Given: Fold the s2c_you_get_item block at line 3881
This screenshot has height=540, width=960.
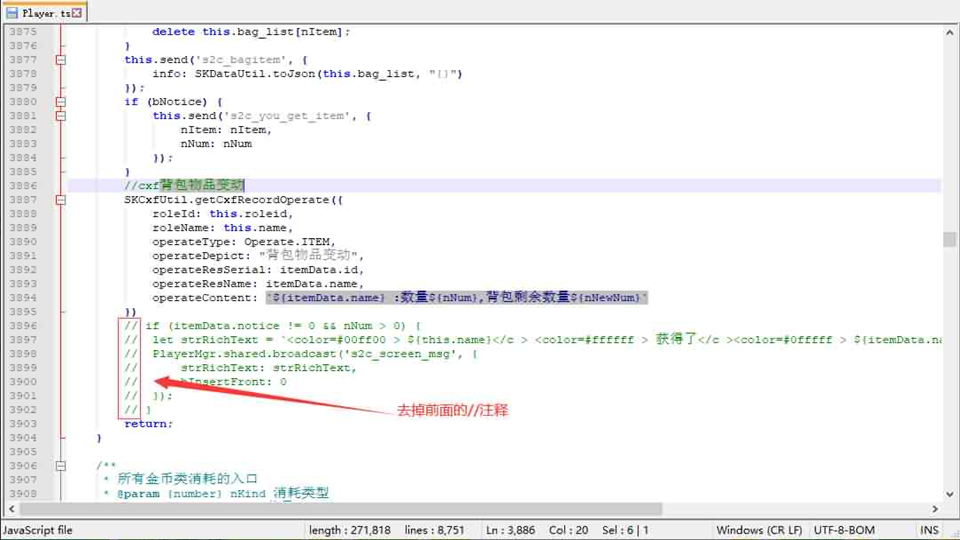Looking at the screenshot, I should 61,116.
